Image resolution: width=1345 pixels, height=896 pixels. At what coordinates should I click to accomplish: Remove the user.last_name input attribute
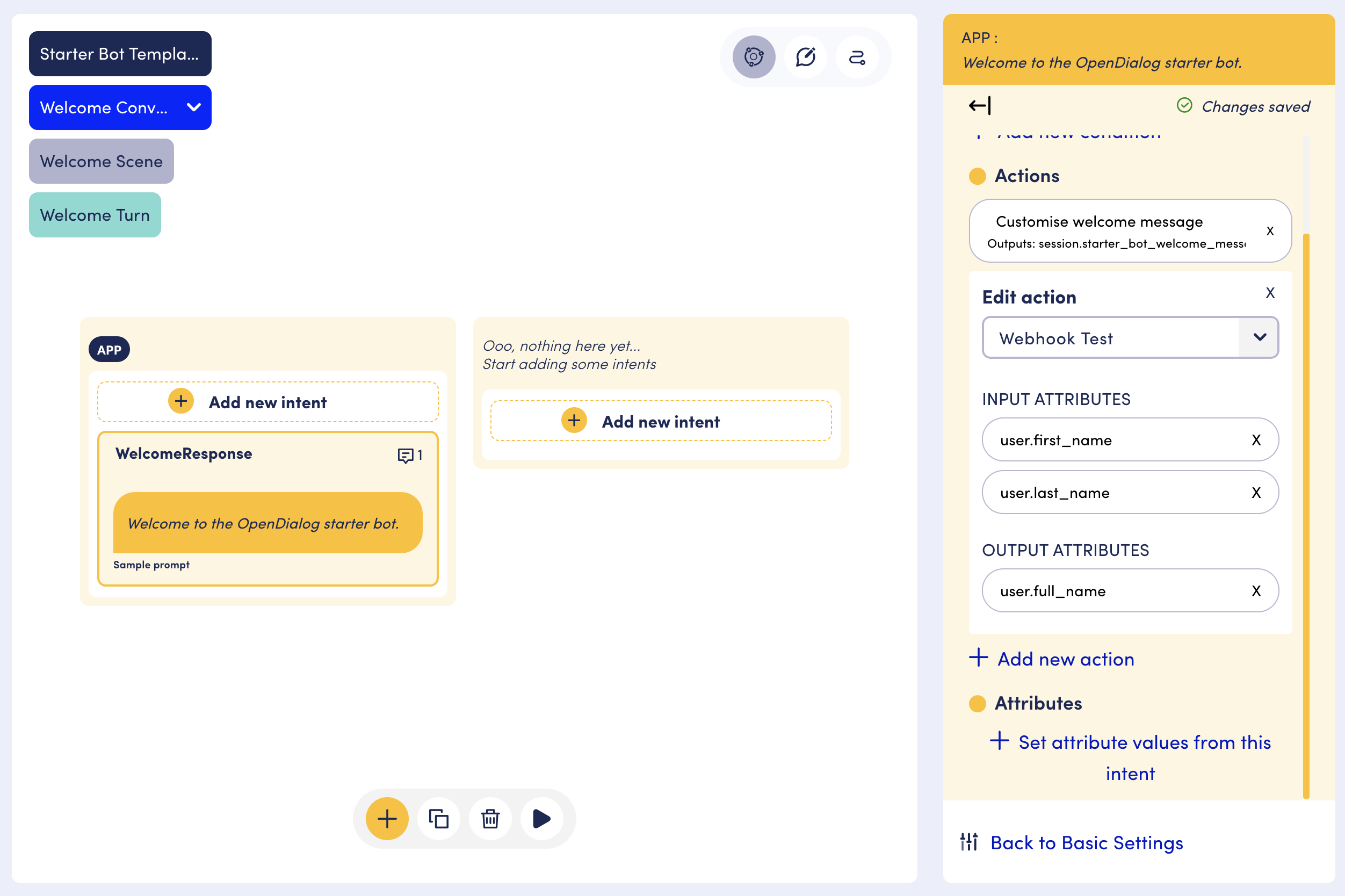tap(1256, 493)
